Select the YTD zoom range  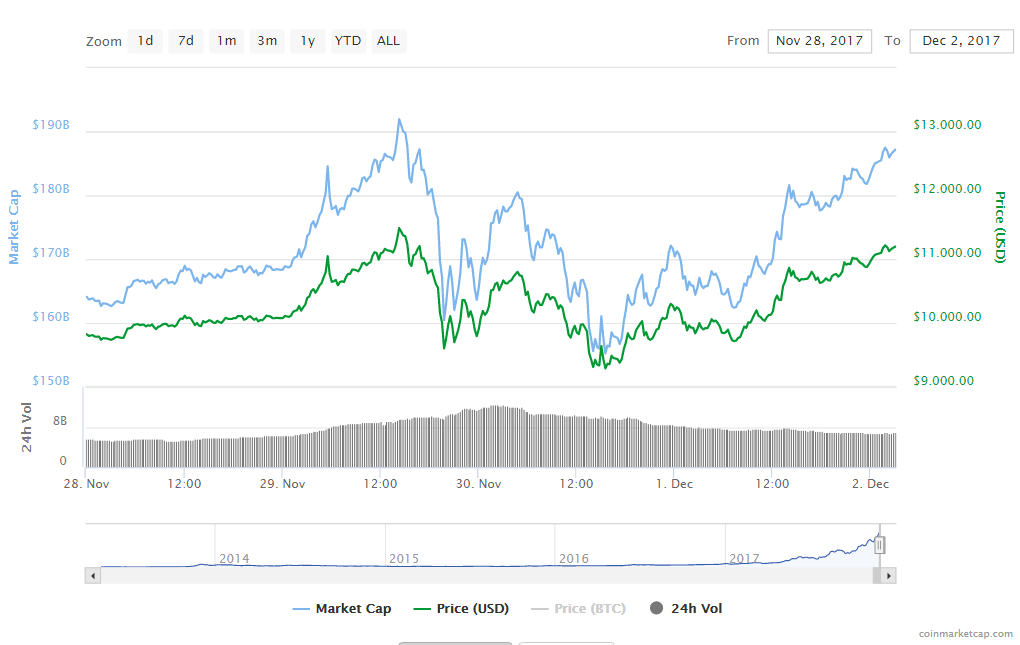[347, 41]
